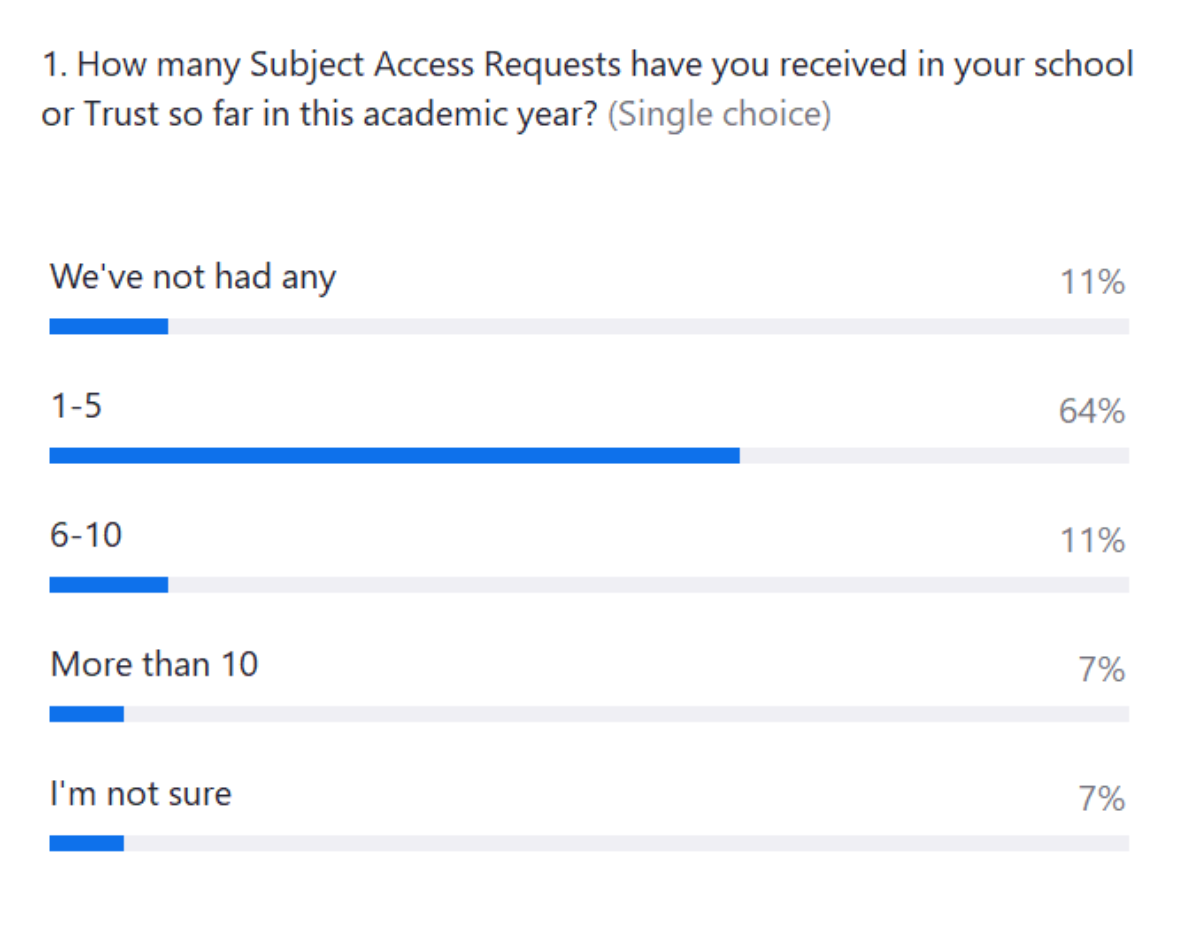Click the blue bar under "More than 10"

point(87,714)
